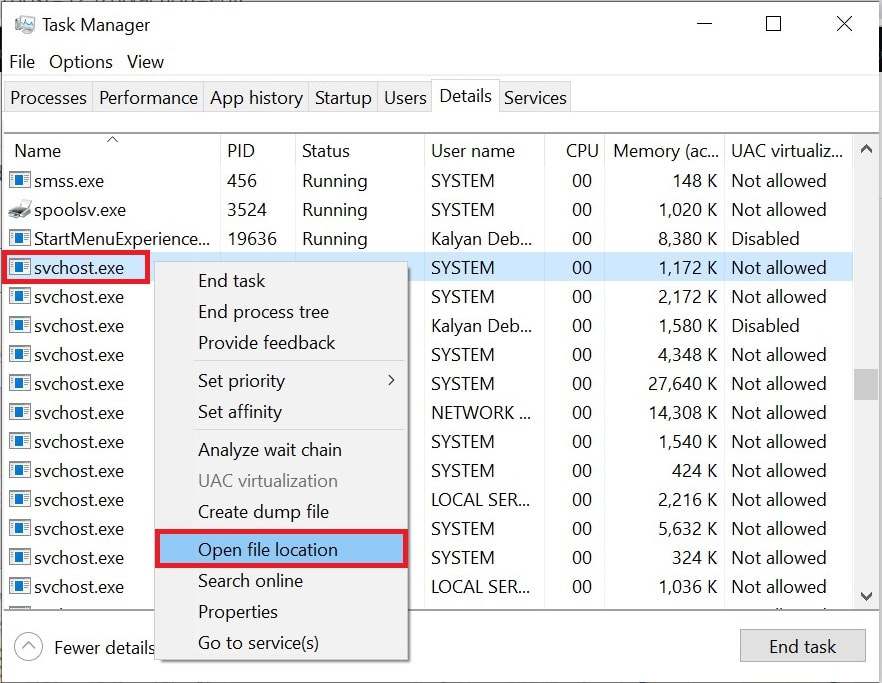Screen dimensions: 882x683
Task: Click the Fewer details arrow icon
Action: click(x=29, y=646)
